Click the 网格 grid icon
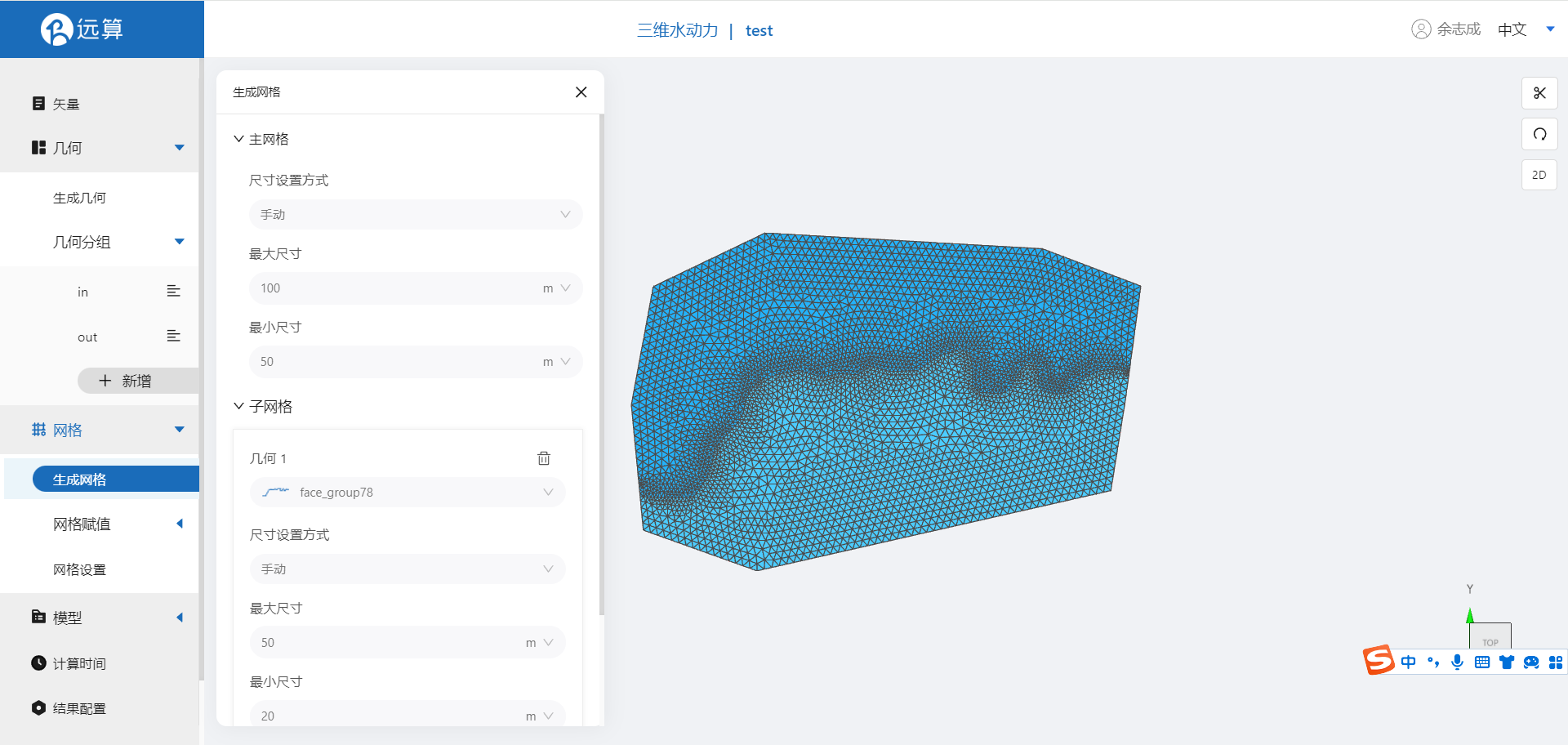 point(38,429)
